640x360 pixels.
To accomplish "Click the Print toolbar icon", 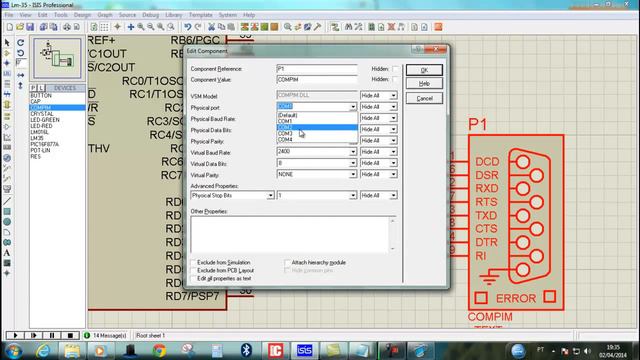I will pos(67,27).
